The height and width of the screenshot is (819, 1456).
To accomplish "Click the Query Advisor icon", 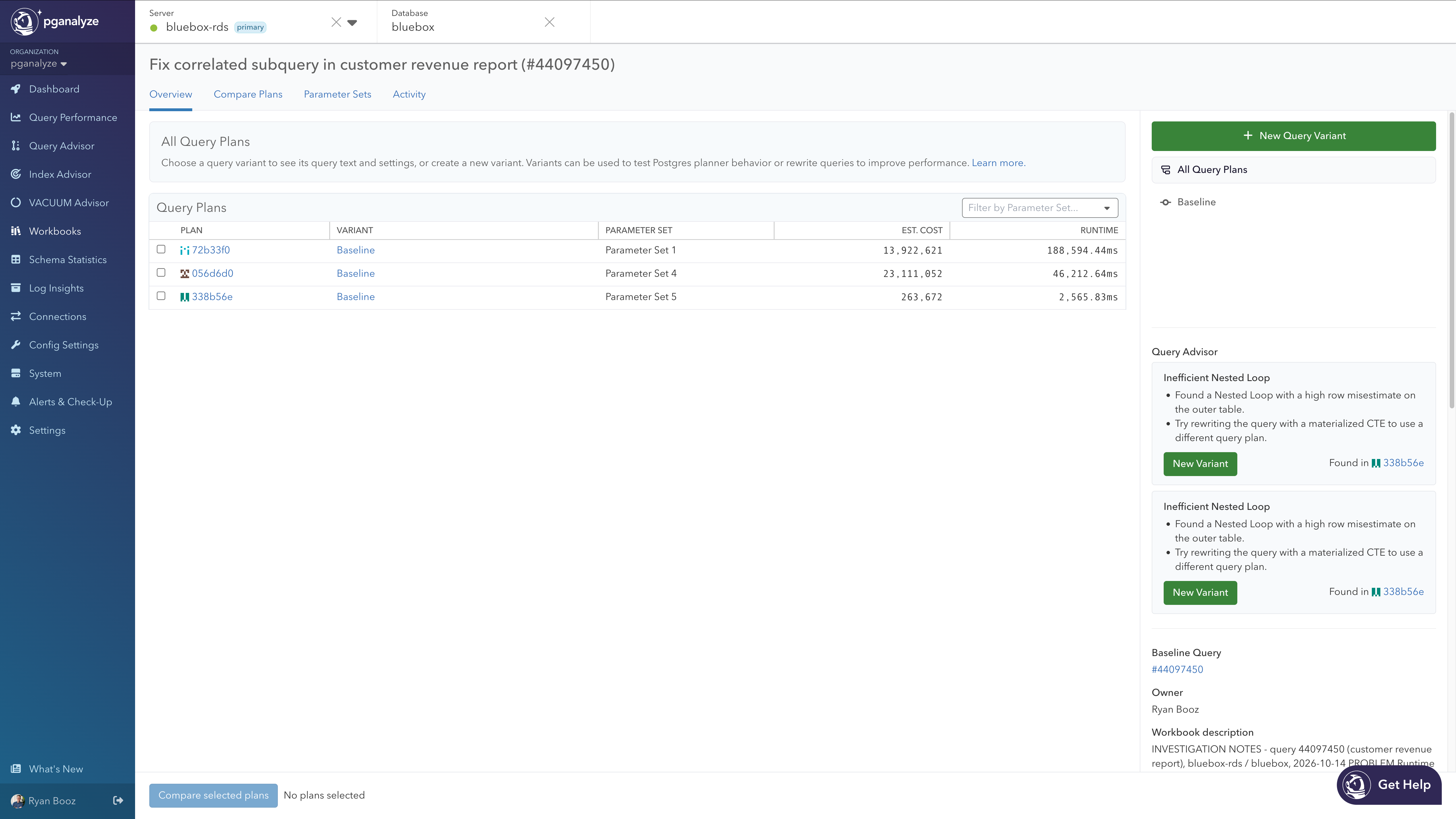I will click(x=16, y=146).
